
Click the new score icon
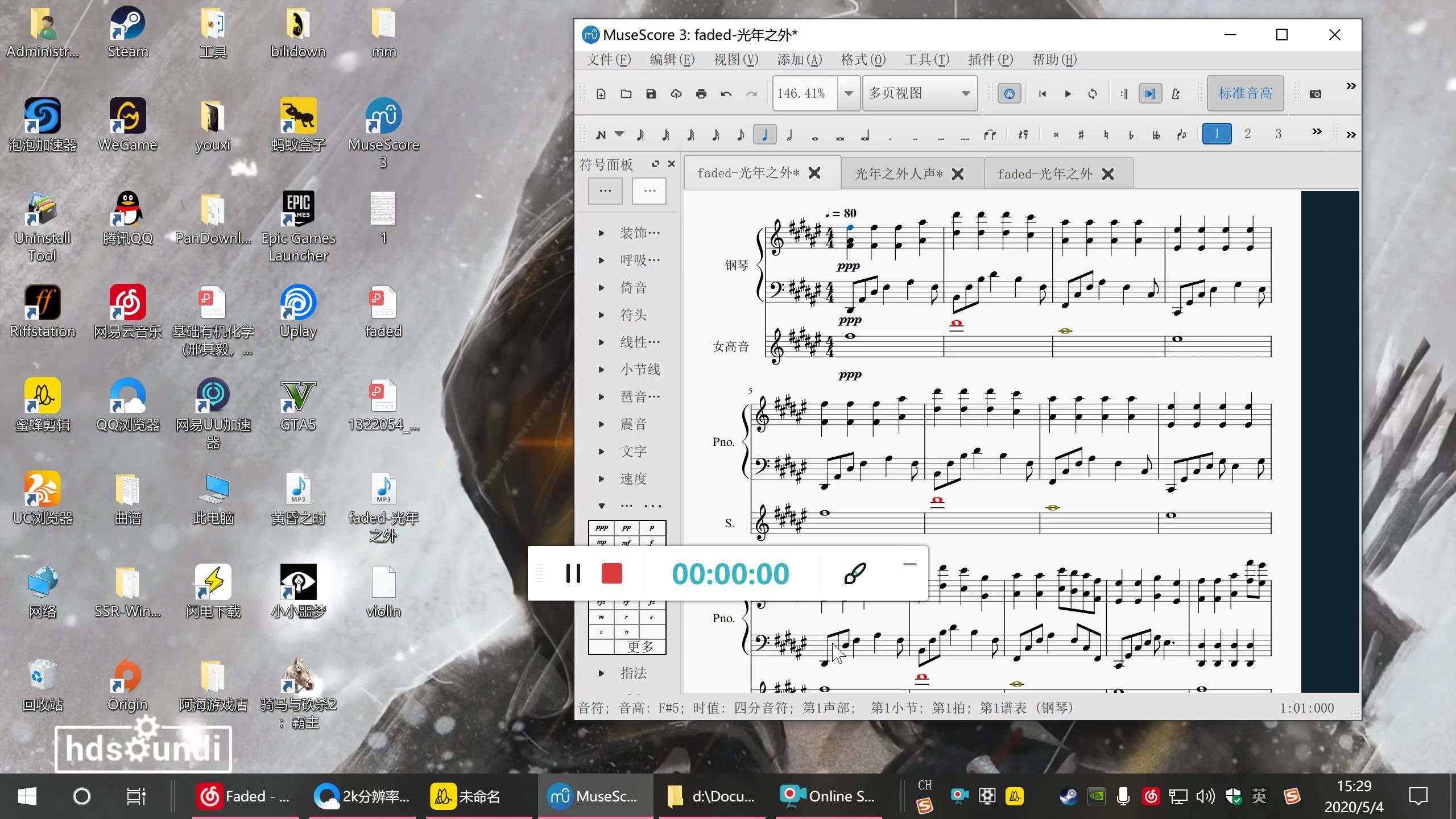tap(601, 94)
